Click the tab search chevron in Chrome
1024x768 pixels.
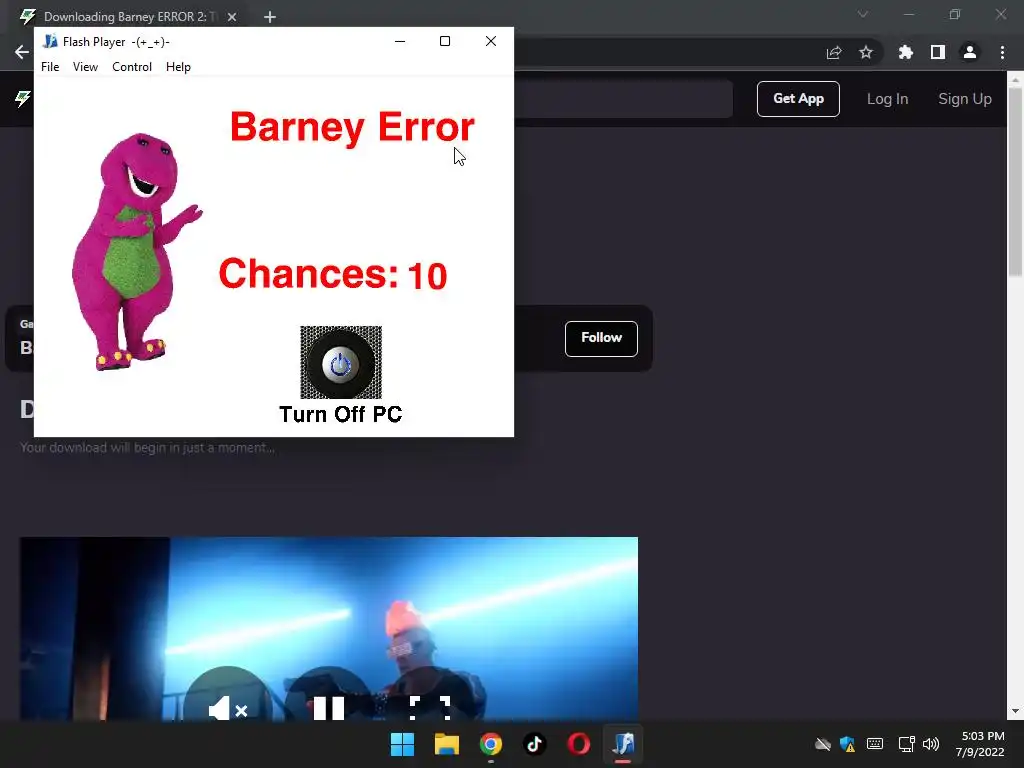coord(863,14)
